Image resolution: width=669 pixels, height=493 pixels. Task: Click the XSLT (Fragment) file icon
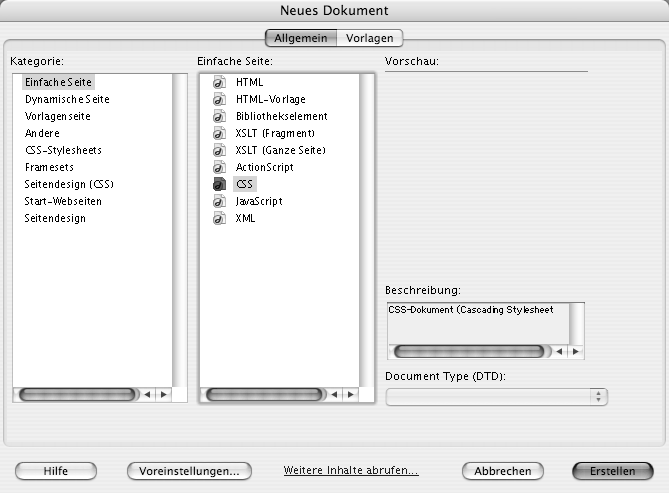219,133
